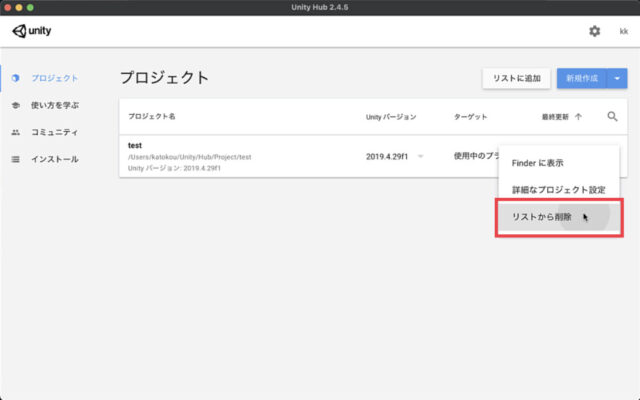Sort by 最終更新 column header
640x400 pixels.
pyautogui.click(x=555, y=117)
